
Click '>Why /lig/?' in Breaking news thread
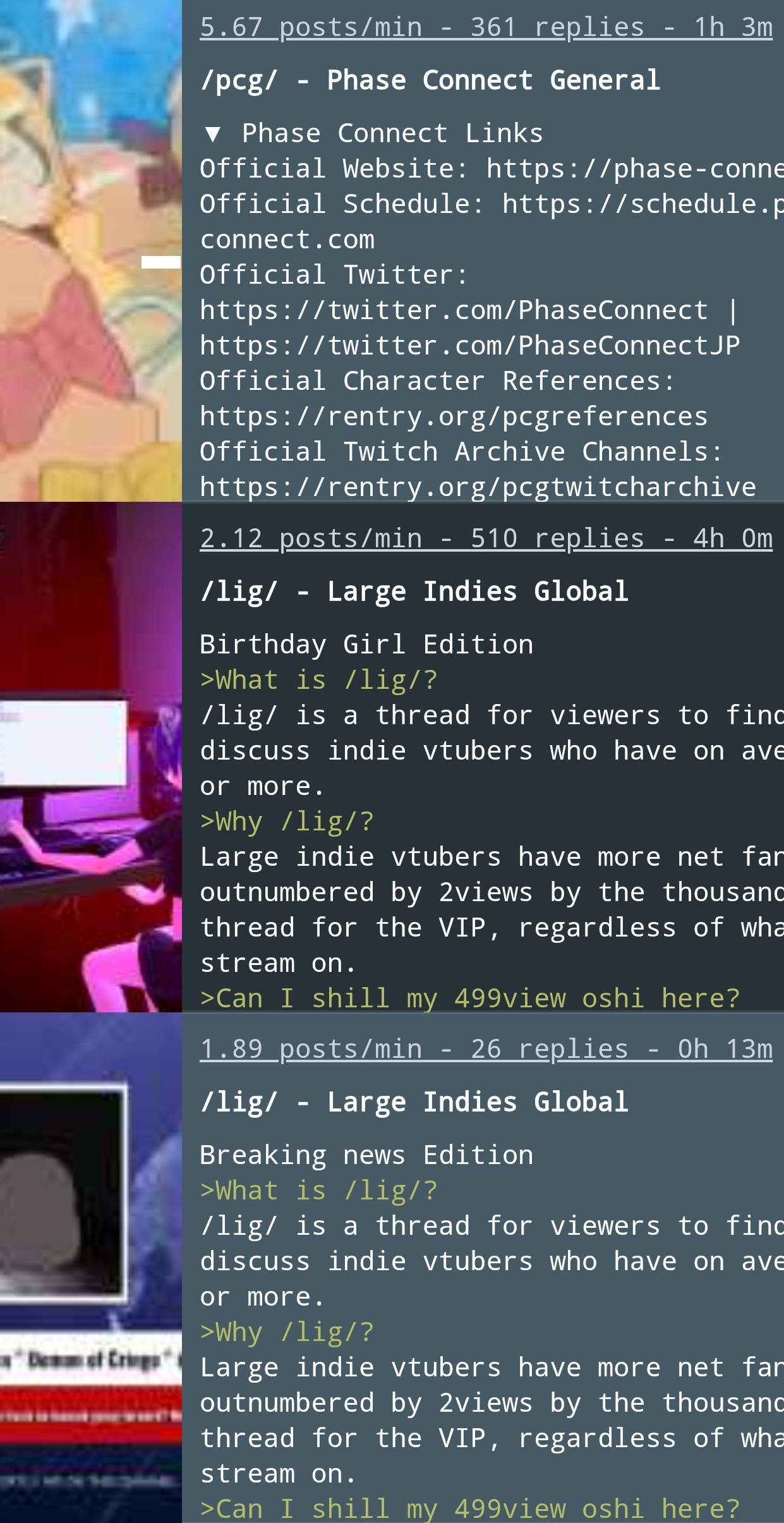pos(287,1332)
